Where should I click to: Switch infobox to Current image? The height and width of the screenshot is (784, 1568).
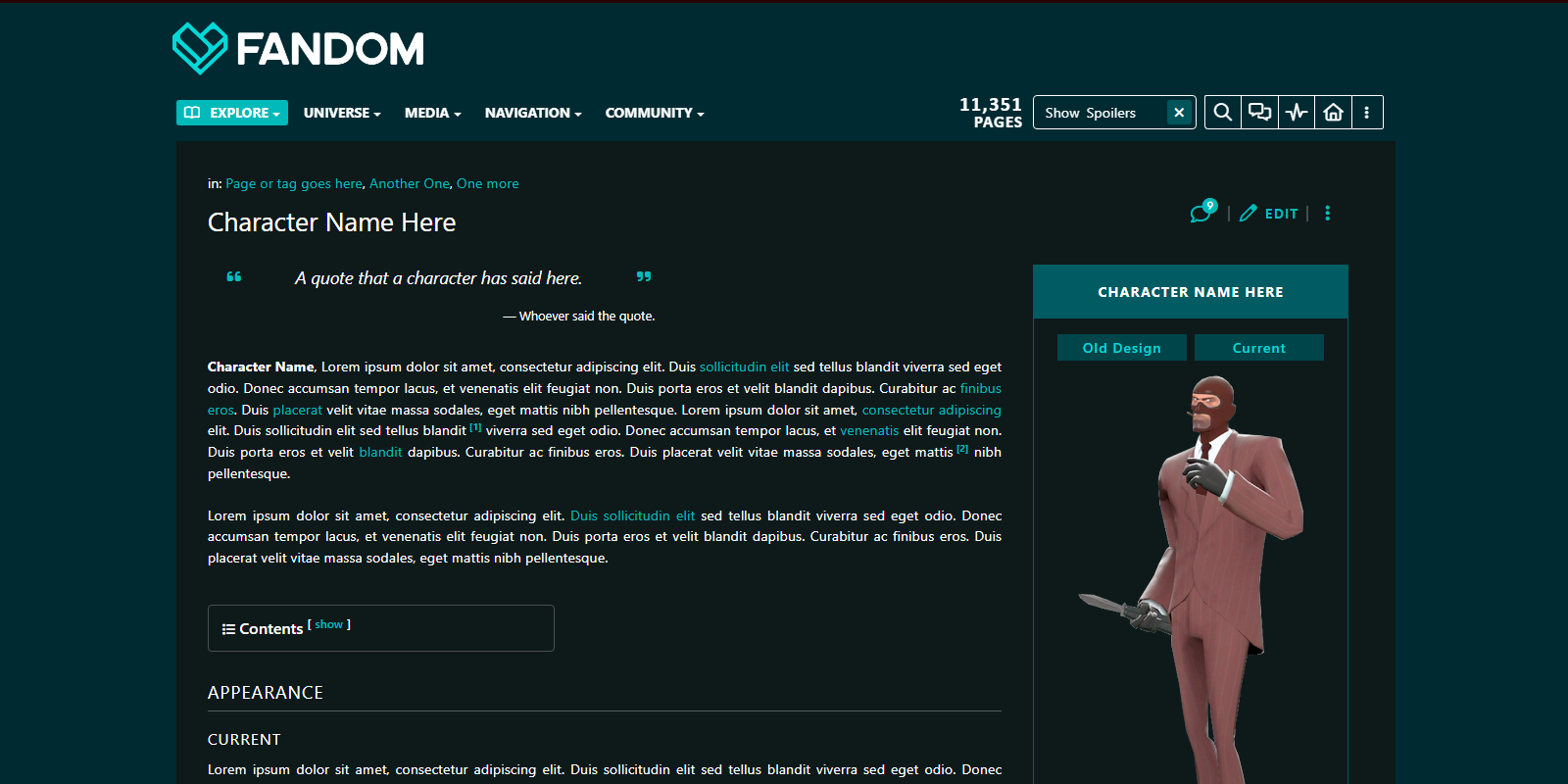[x=1258, y=348]
